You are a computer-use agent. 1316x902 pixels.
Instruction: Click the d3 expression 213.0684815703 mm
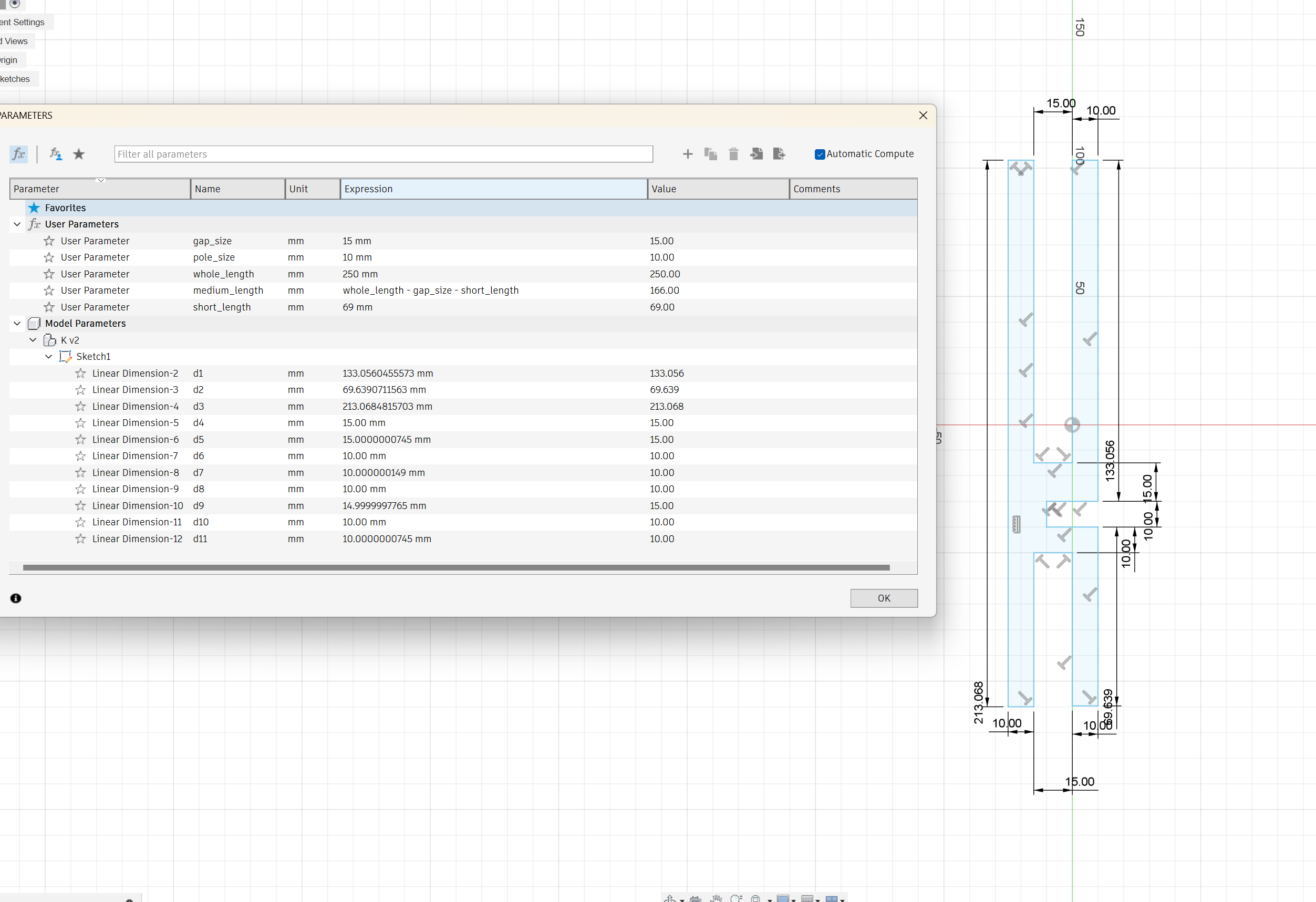tap(387, 407)
